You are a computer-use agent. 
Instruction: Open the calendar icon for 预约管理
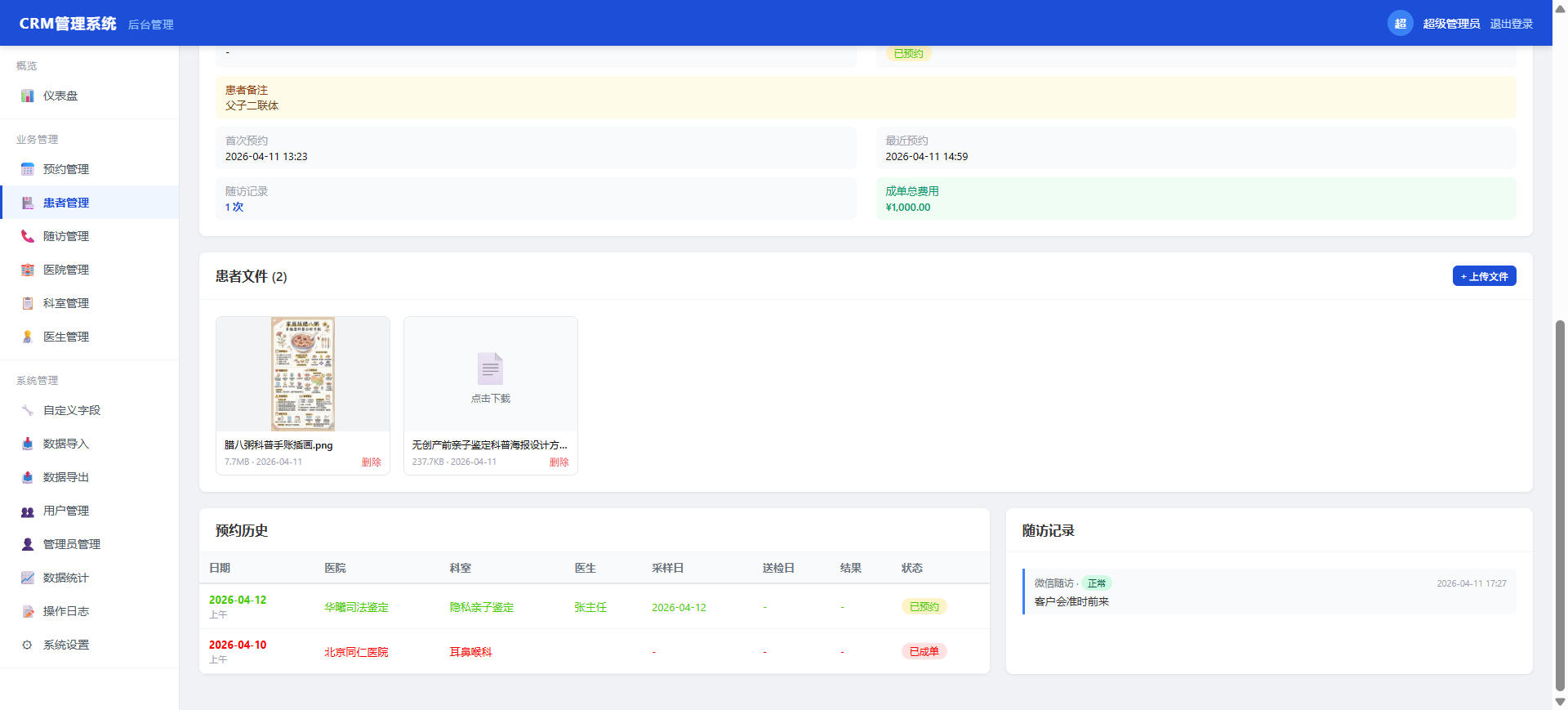pyautogui.click(x=28, y=169)
